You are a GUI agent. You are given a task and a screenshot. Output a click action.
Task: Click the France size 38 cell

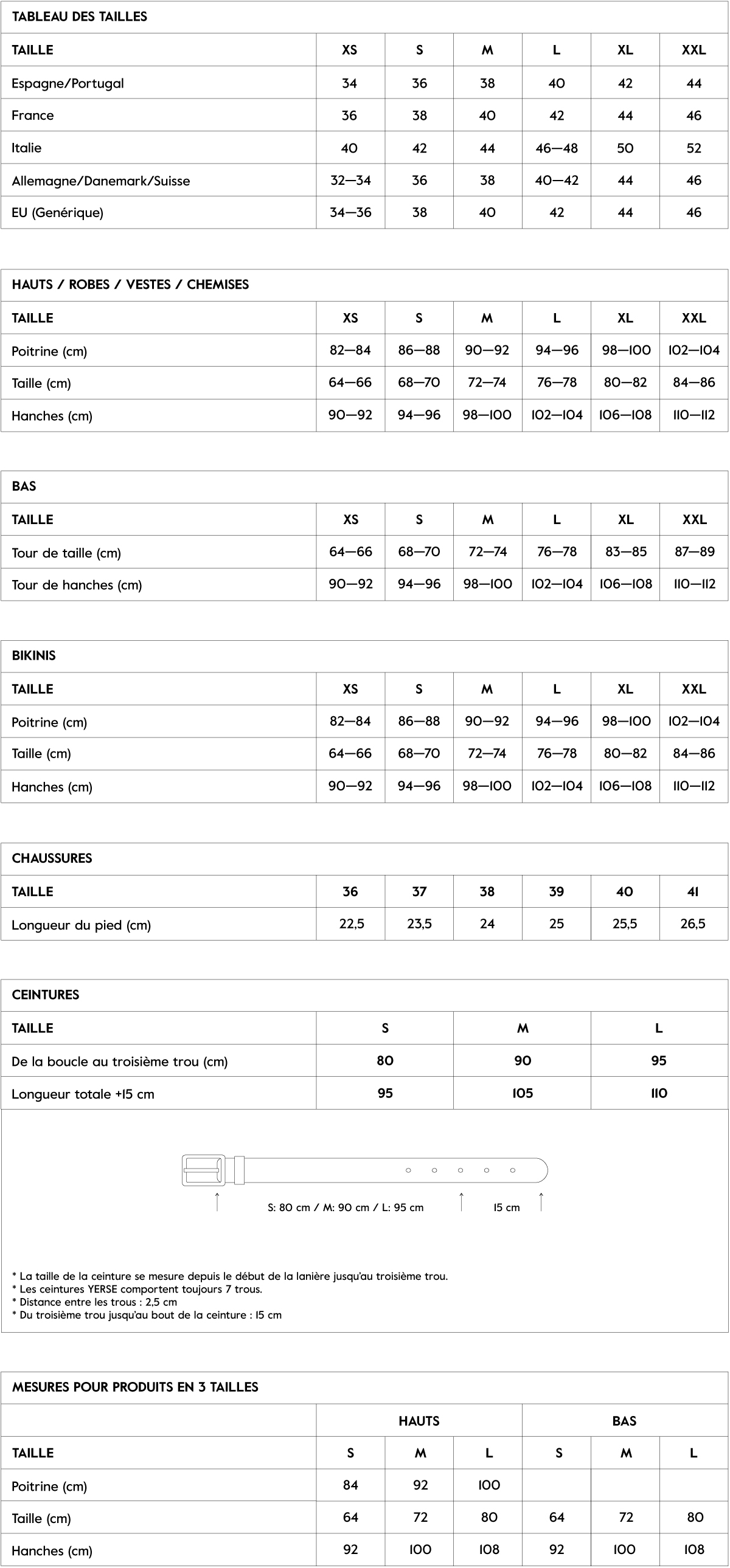point(420,116)
